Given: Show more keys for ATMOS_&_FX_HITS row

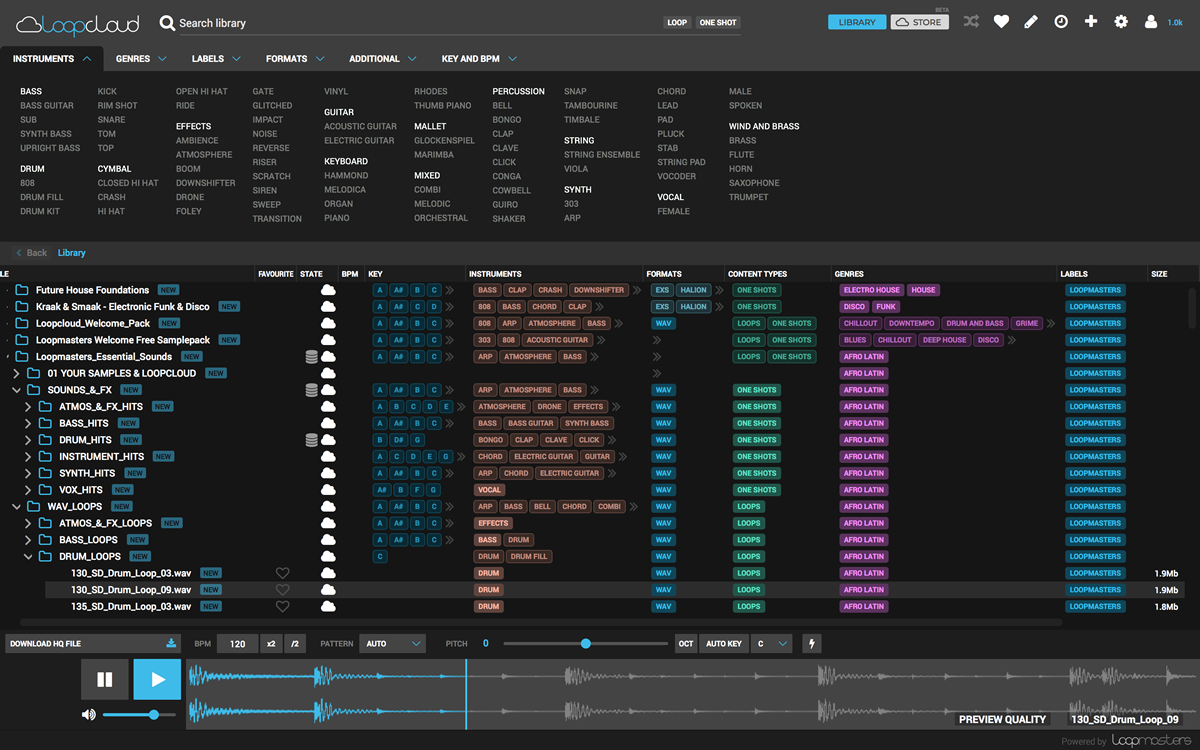Looking at the screenshot, I should (462, 407).
